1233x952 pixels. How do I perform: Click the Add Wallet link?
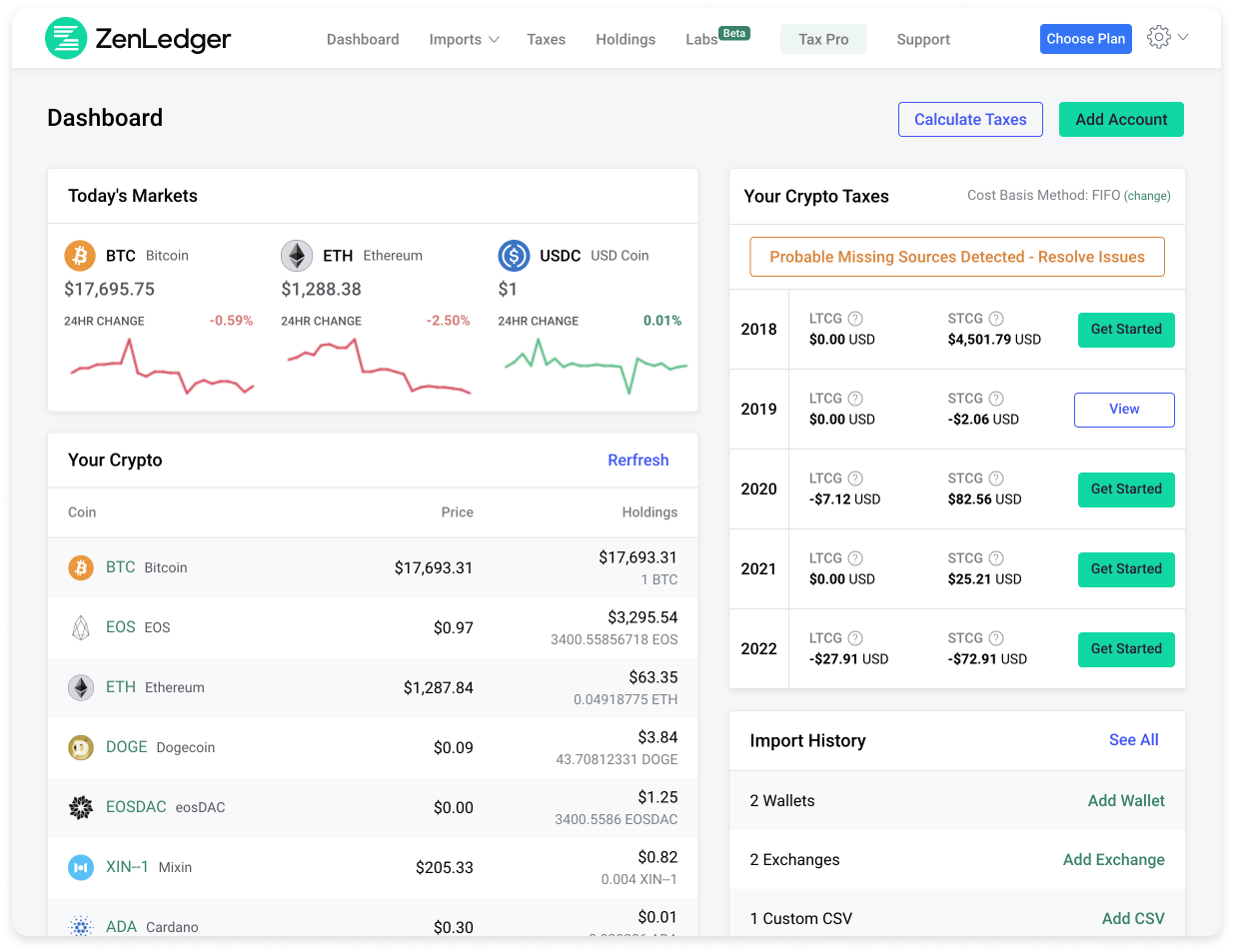coord(1126,801)
